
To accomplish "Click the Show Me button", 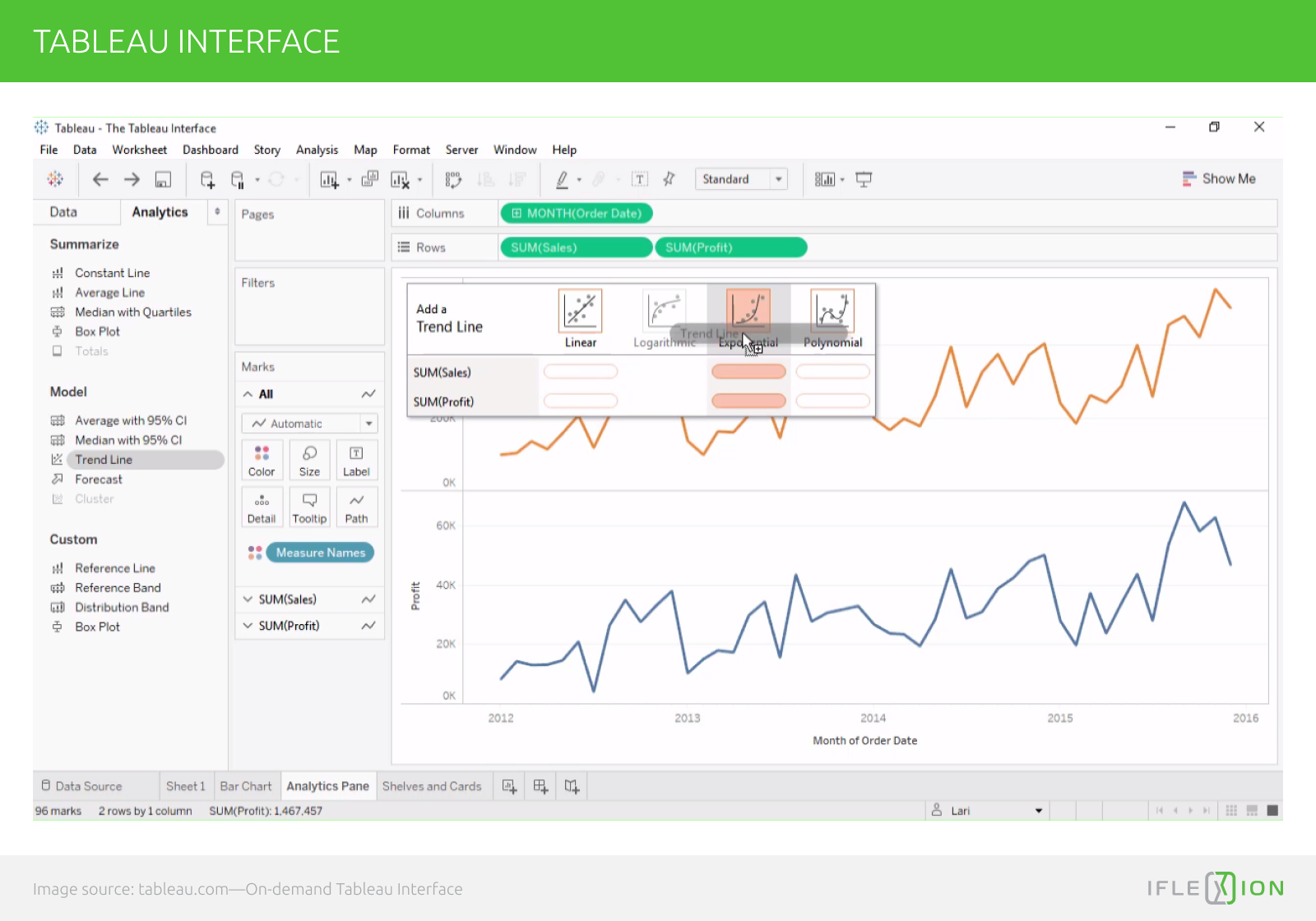I will pyautogui.click(x=1219, y=178).
